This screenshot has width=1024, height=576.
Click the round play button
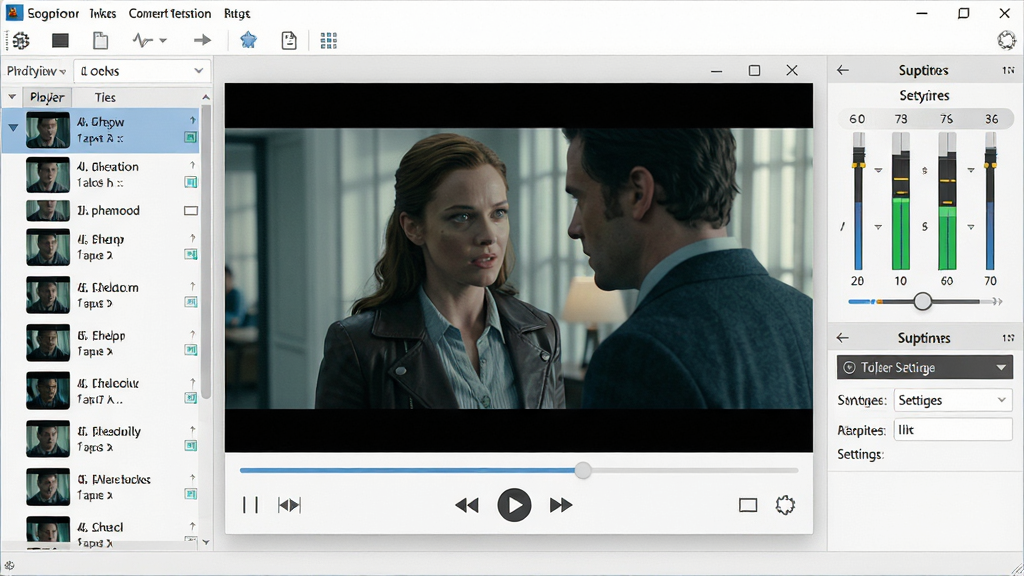tap(515, 505)
